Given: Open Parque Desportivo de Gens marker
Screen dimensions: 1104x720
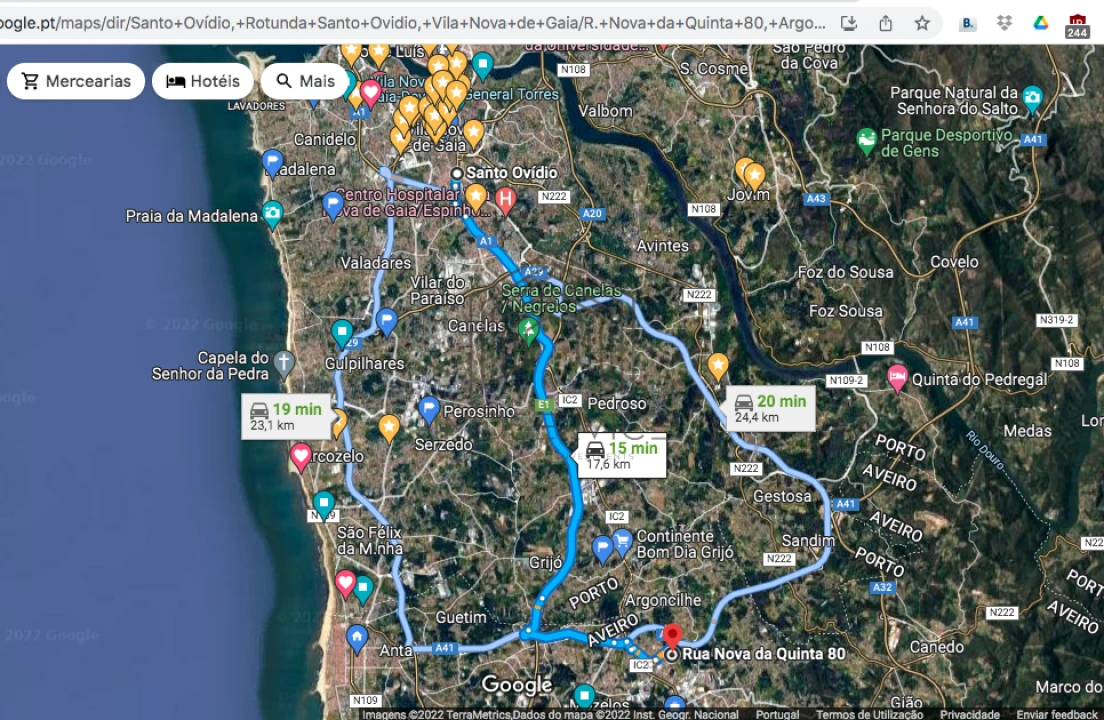Looking at the screenshot, I should click(866, 140).
